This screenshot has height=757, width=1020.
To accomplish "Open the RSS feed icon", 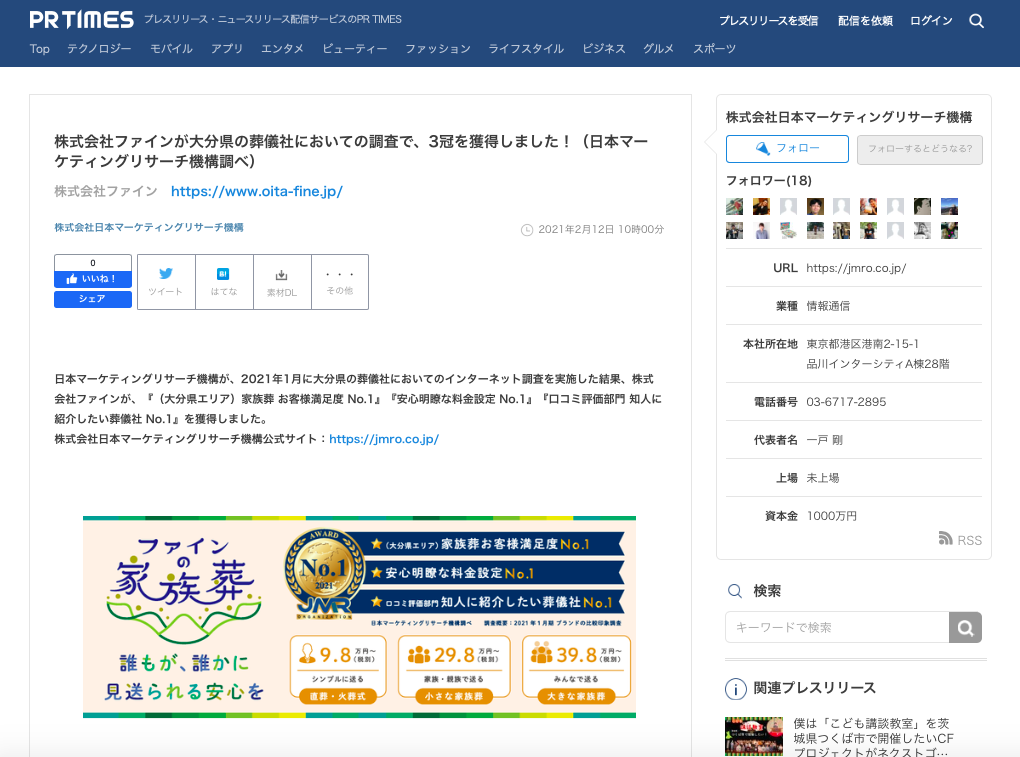I will coord(945,538).
